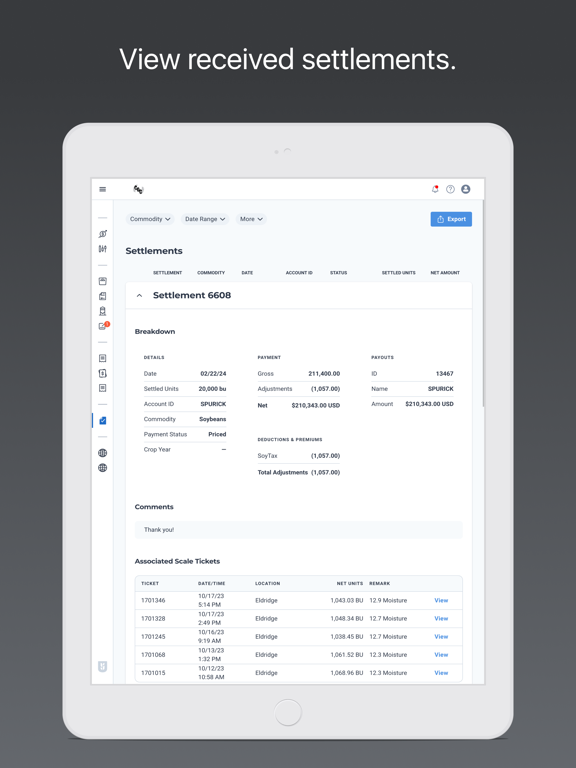Open the train-shaped sidebar icon
Screen dimensions: 576x768
click(x=102, y=311)
